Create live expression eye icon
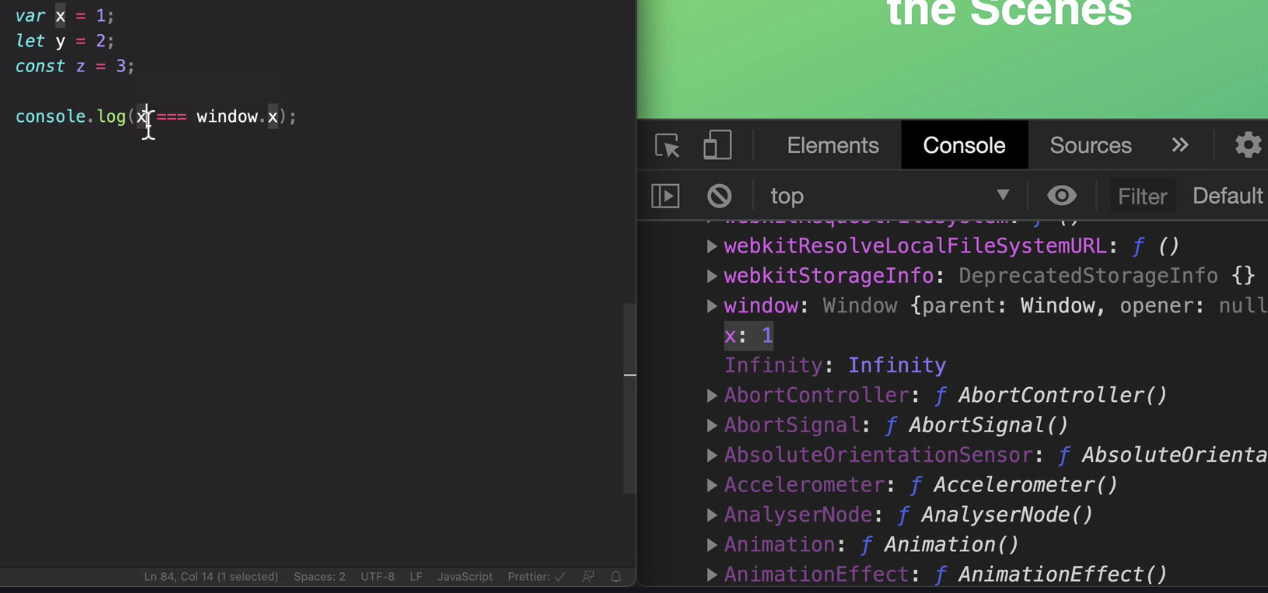Viewport: 1268px width, 593px height. (x=1062, y=196)
